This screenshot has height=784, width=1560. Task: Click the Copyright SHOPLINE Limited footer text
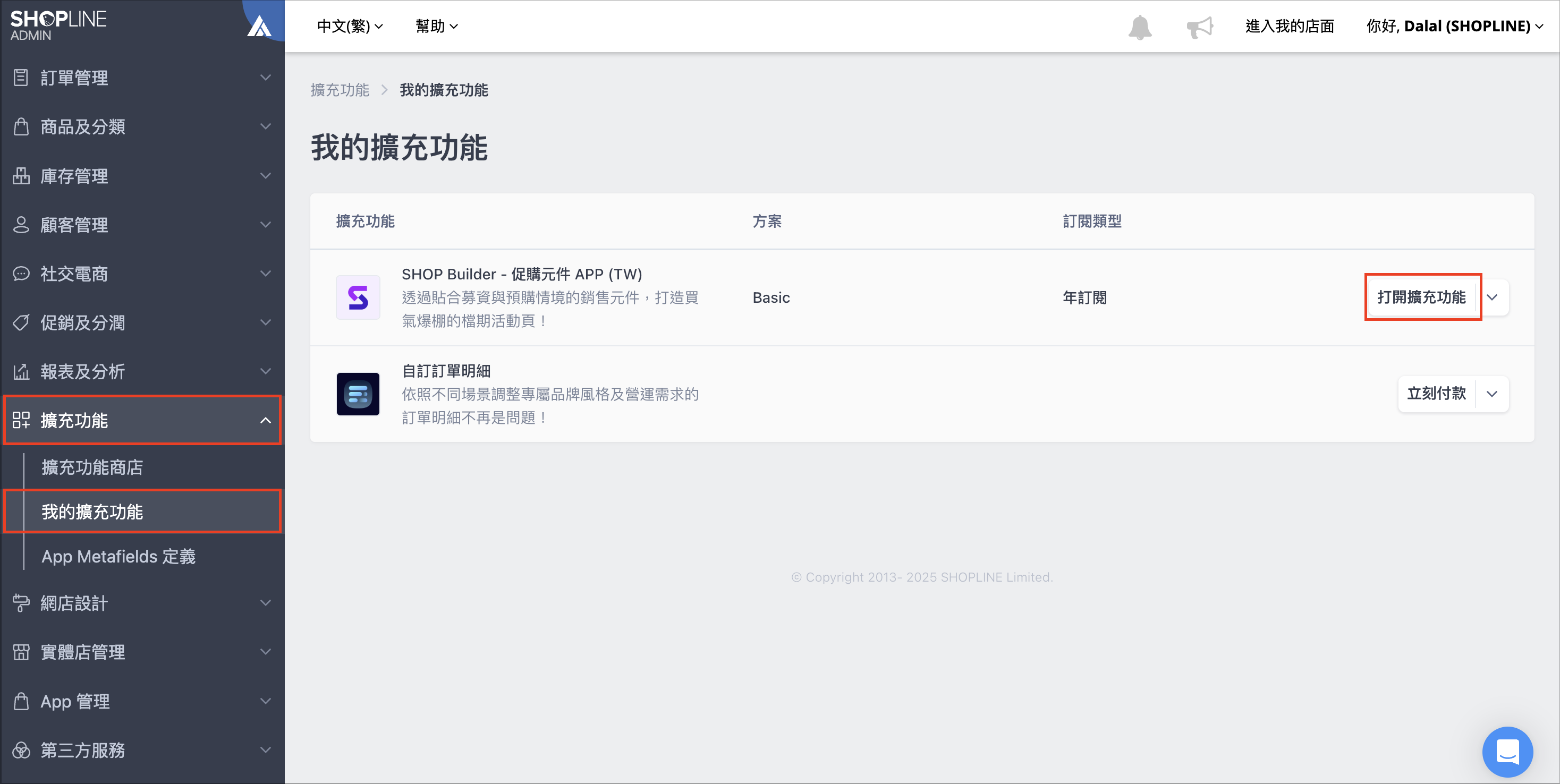click(x=922, y=577)
